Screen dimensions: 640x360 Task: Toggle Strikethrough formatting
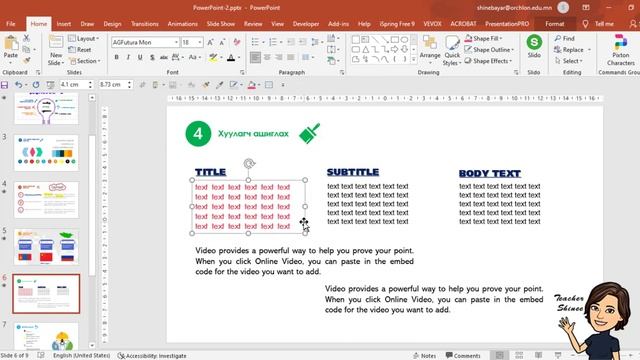tap(164, 58)
